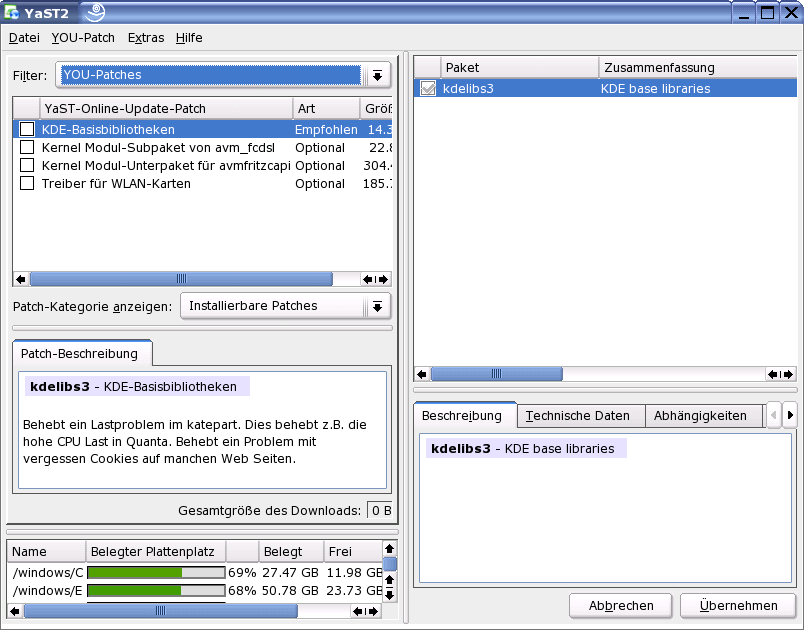This screenshot has height=630, width=804.
Task: Check Treiber für WLAN-Karten checkbox
Action: 27,184
